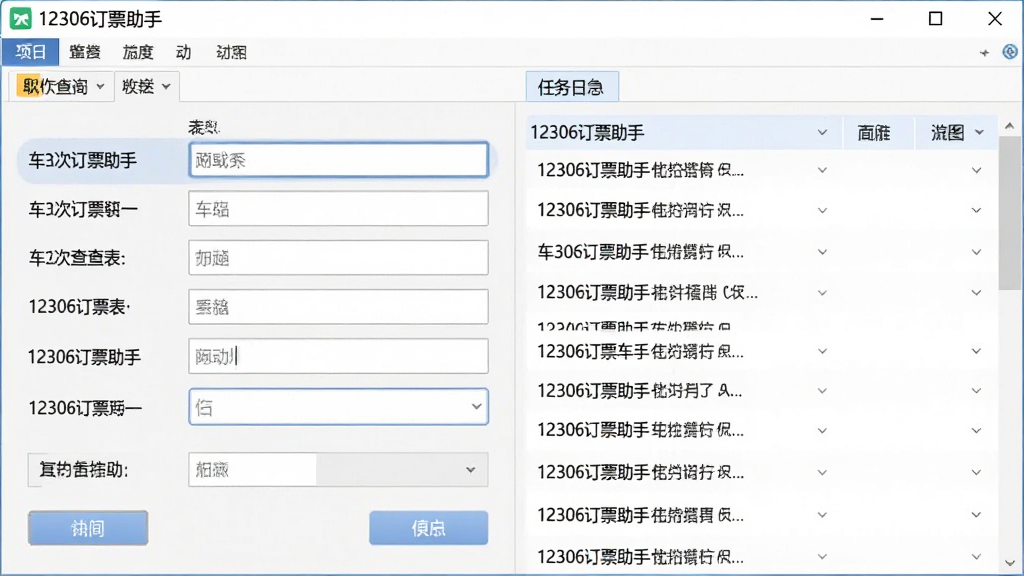Screen dimensions: 1024x576
Task: Focus the input beside 车2次查查表 label
Action: (338, 258)
